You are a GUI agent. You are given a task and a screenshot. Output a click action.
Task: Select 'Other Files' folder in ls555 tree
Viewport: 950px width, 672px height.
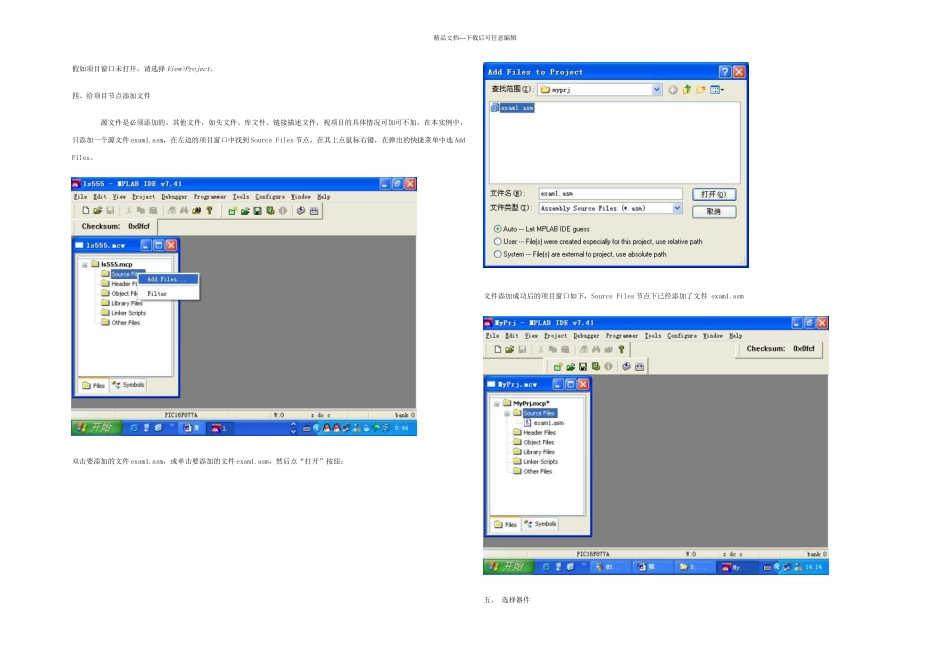121,323
